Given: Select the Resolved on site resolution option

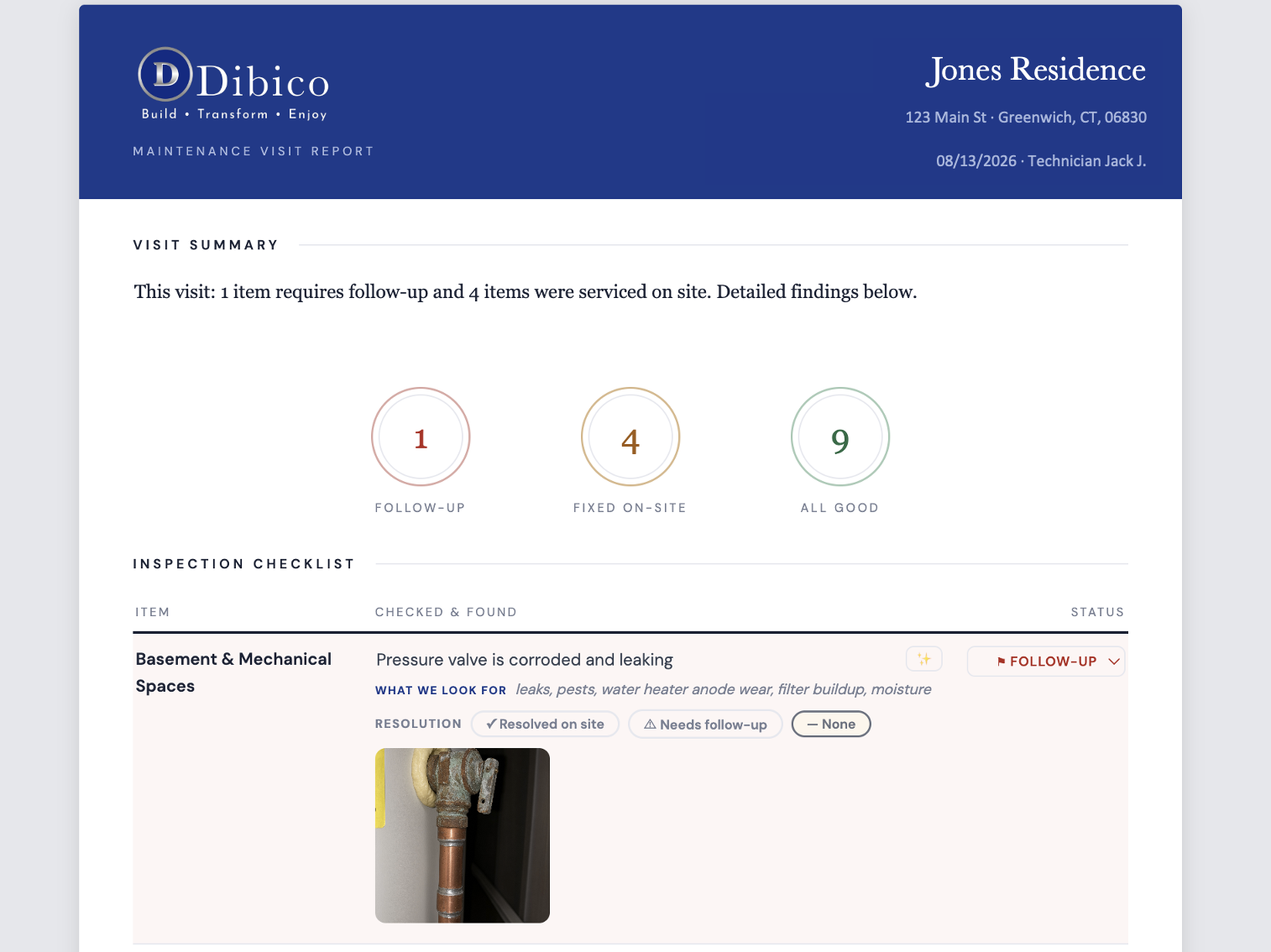Looking at the screenshot, I should click(545, 724).
